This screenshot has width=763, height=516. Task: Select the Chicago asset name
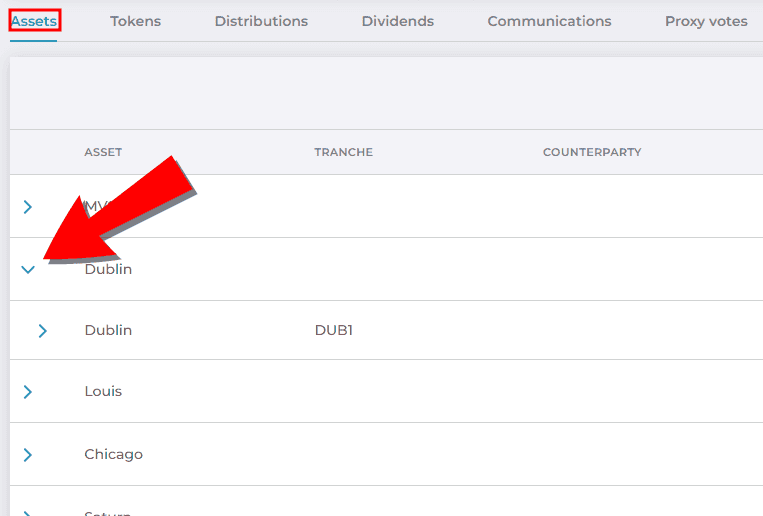[113, 455]
